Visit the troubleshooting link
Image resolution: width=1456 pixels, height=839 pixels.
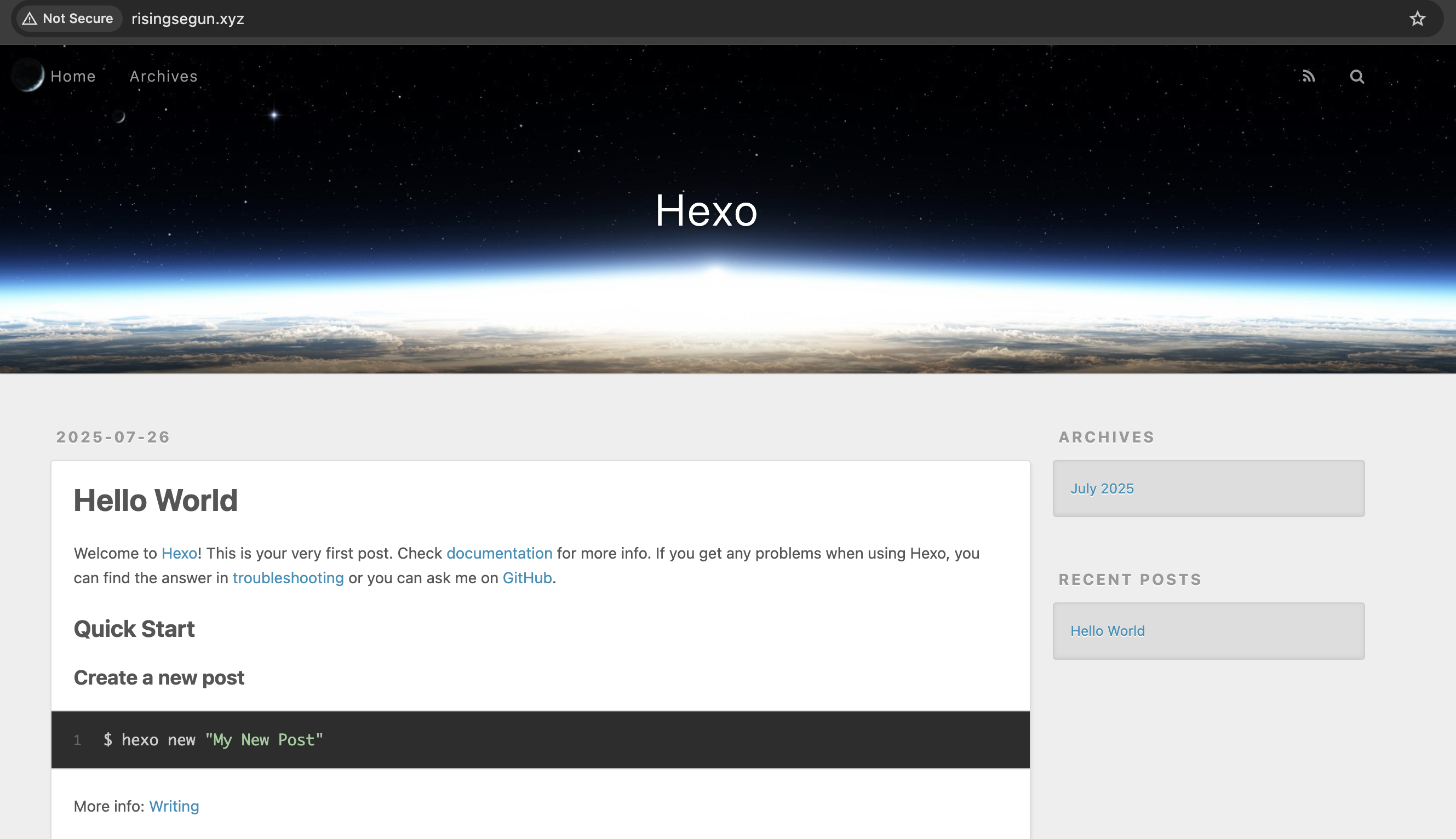click(x=288, y=578)
